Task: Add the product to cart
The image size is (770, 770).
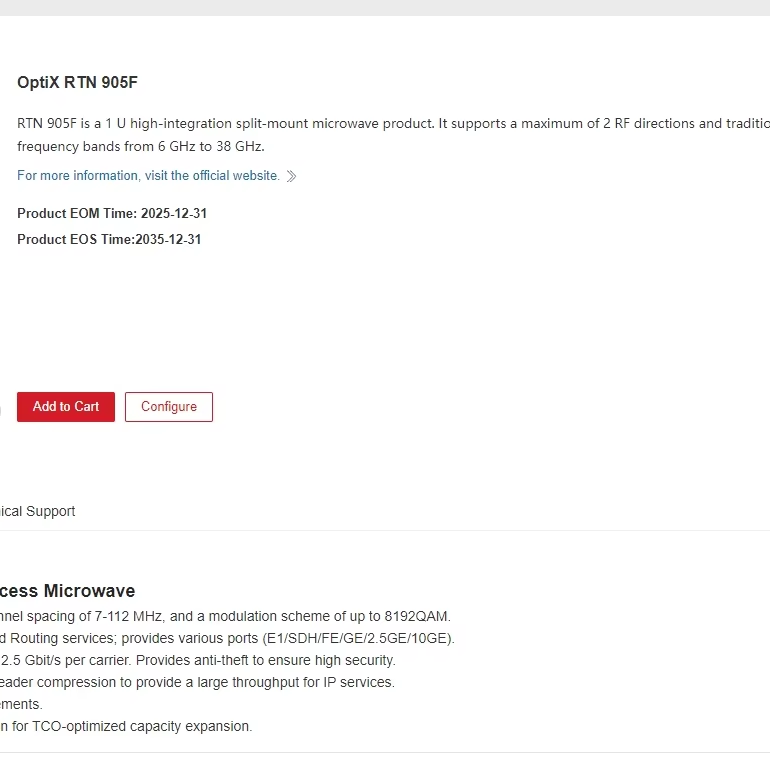Action: point(66,407)
